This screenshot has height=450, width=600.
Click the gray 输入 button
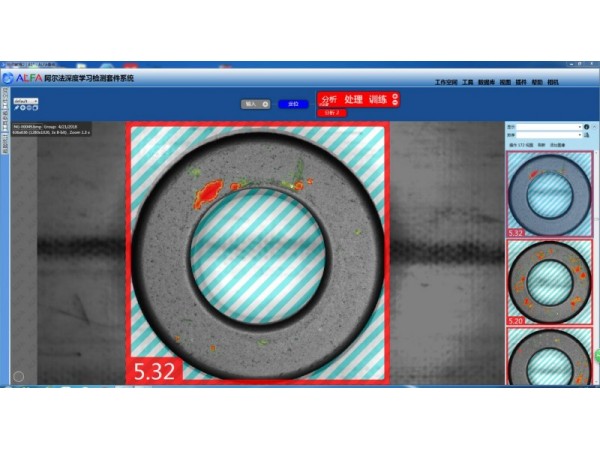point(255,103)
